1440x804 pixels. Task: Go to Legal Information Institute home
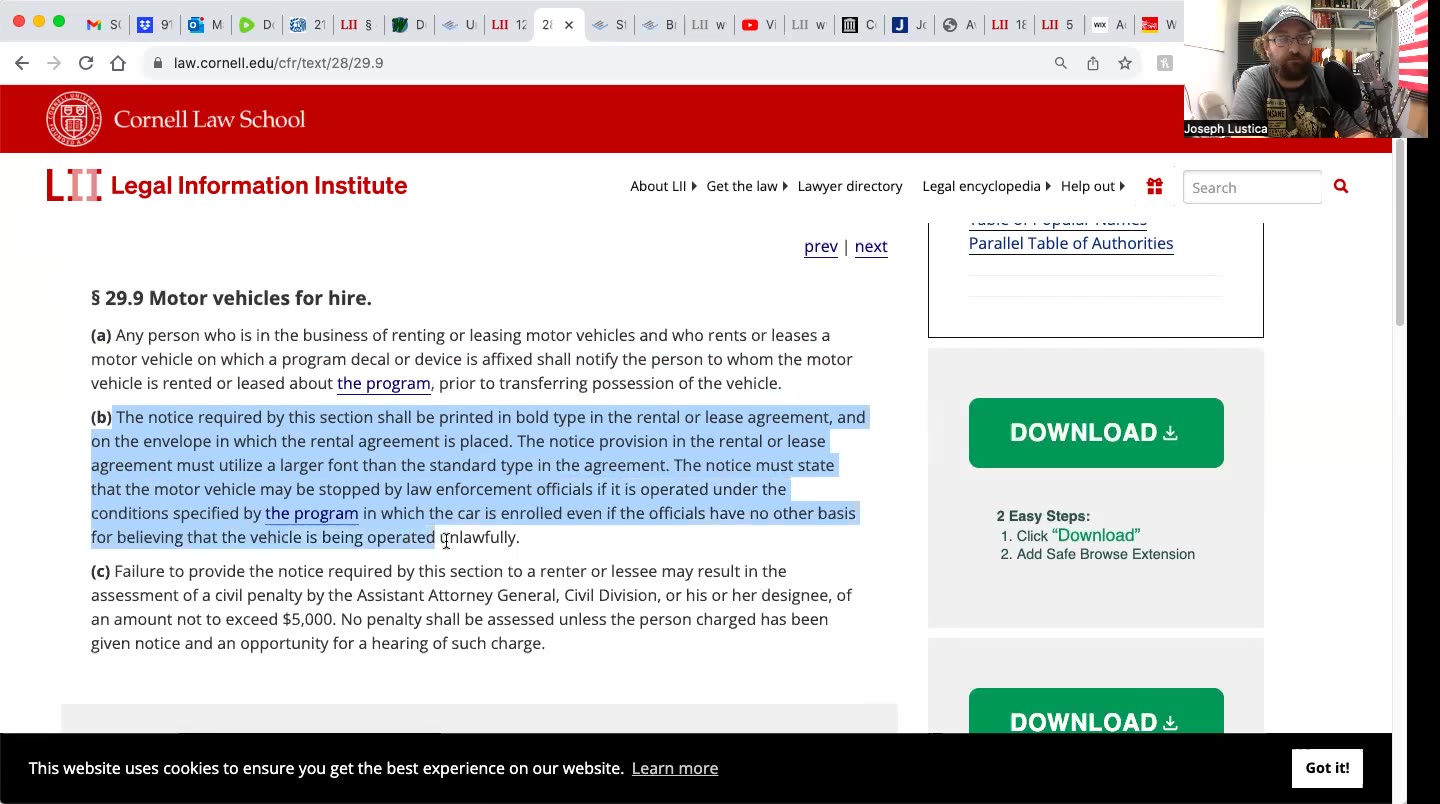pyautogui.click(x=259, y=186)
